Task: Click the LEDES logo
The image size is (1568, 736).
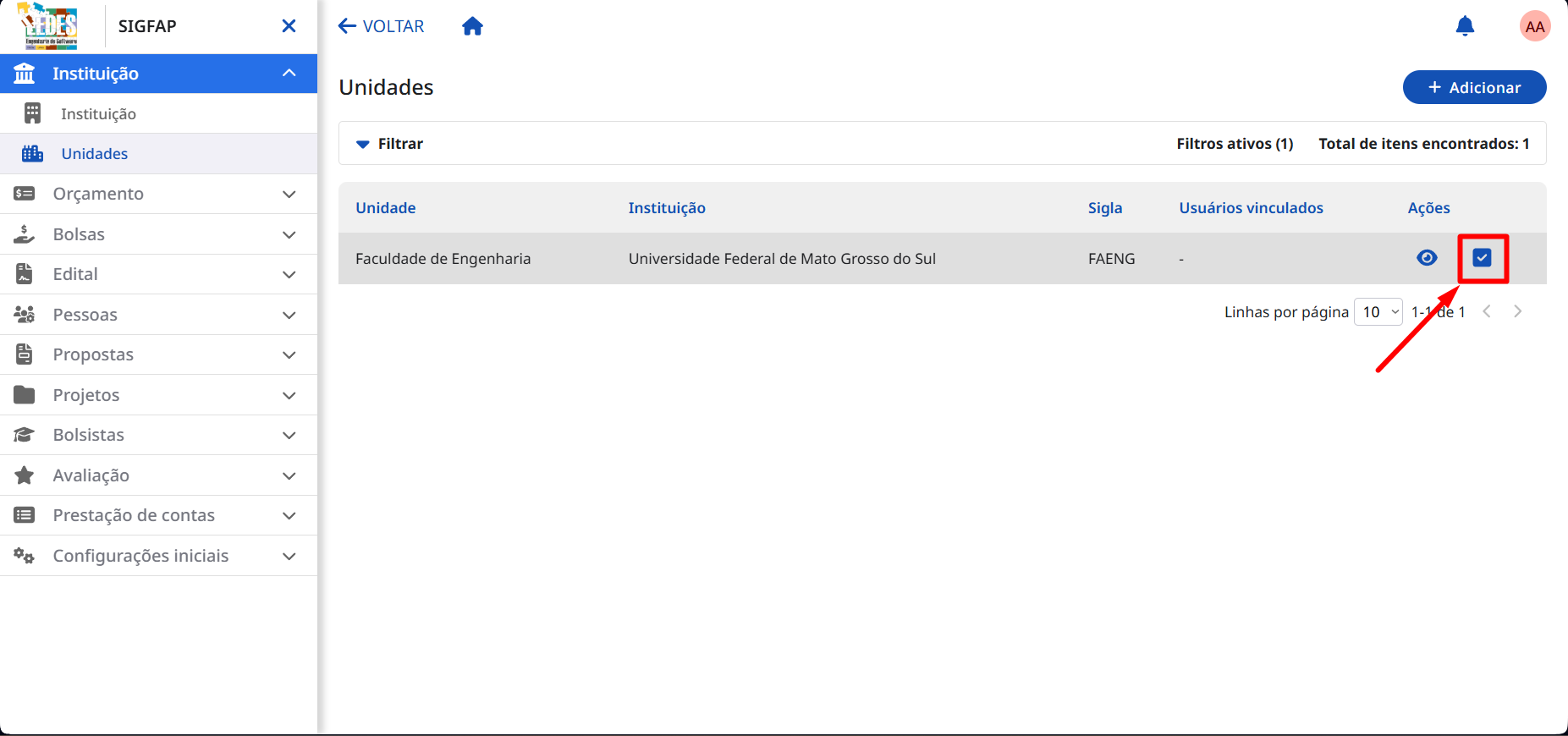Action: click(x=48, y=26)
